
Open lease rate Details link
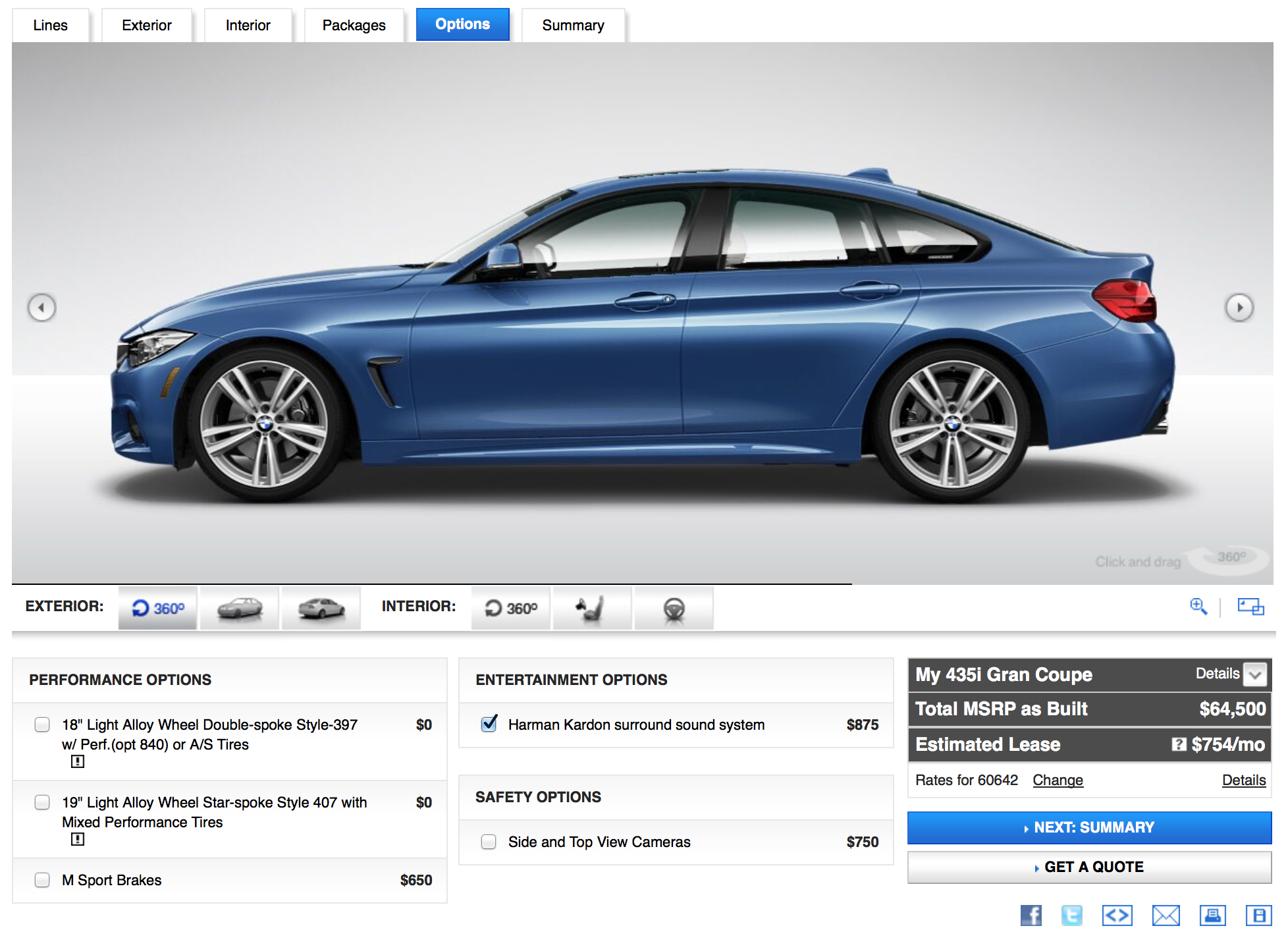pos(1244,780)
